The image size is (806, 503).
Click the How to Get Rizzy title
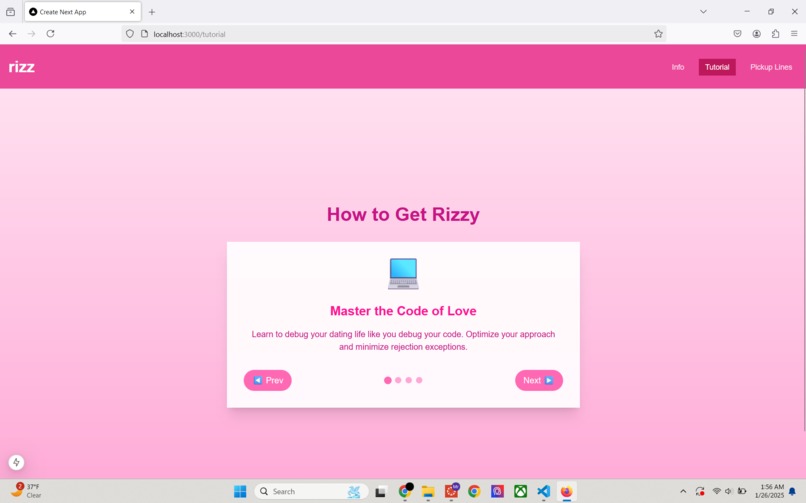pos(403,214)
